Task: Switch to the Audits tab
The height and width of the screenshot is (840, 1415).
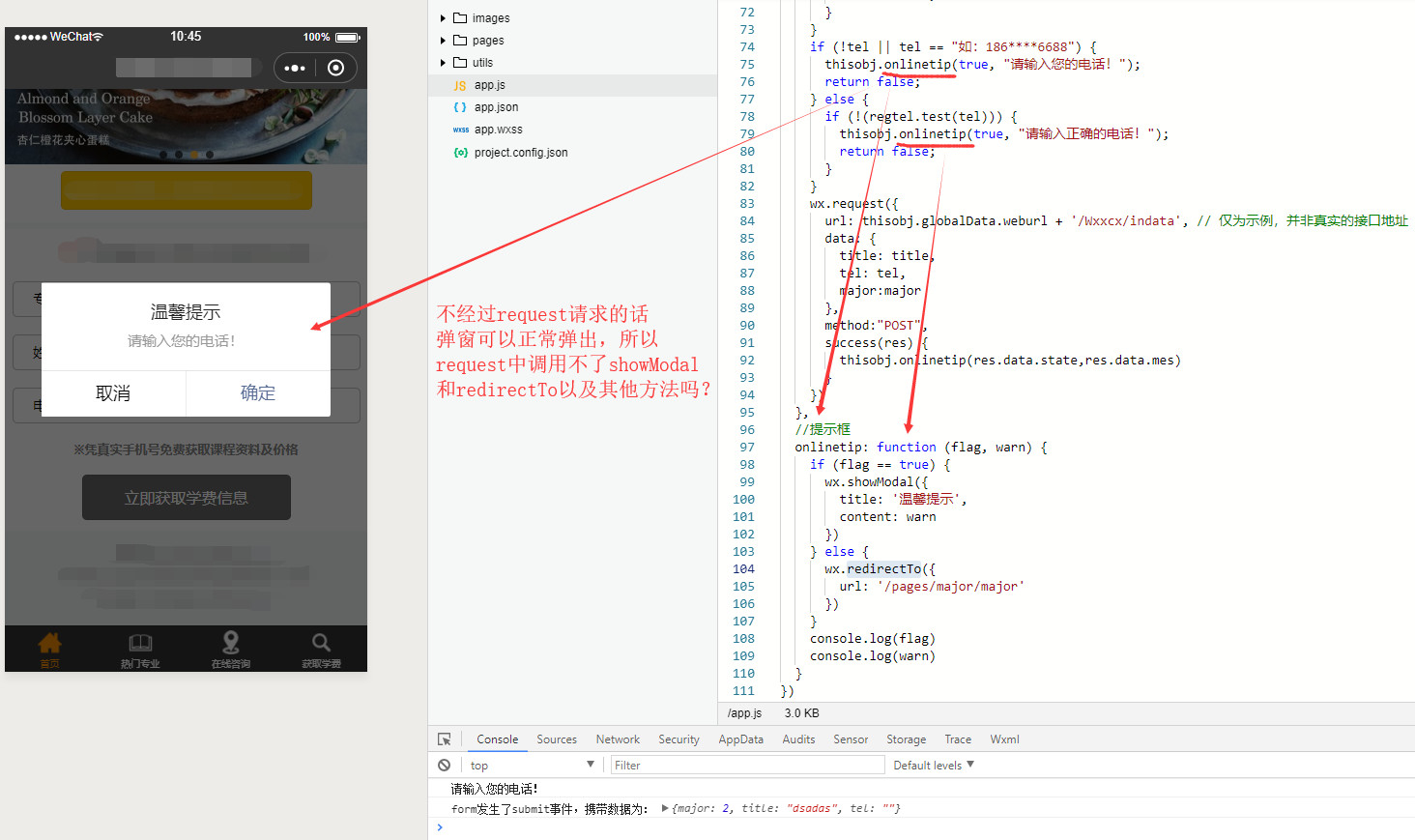Action: [798, 739]
